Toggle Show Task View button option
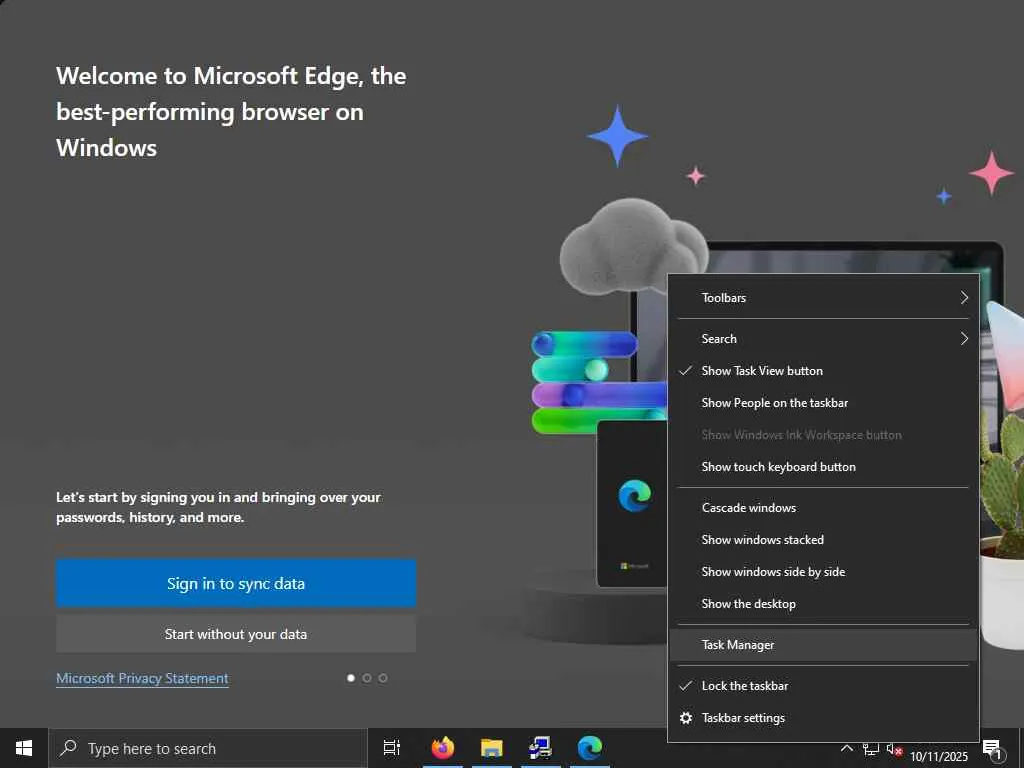Image resolution: width=1024 pixels, height=768 pixels. click(x=824, y=371)
